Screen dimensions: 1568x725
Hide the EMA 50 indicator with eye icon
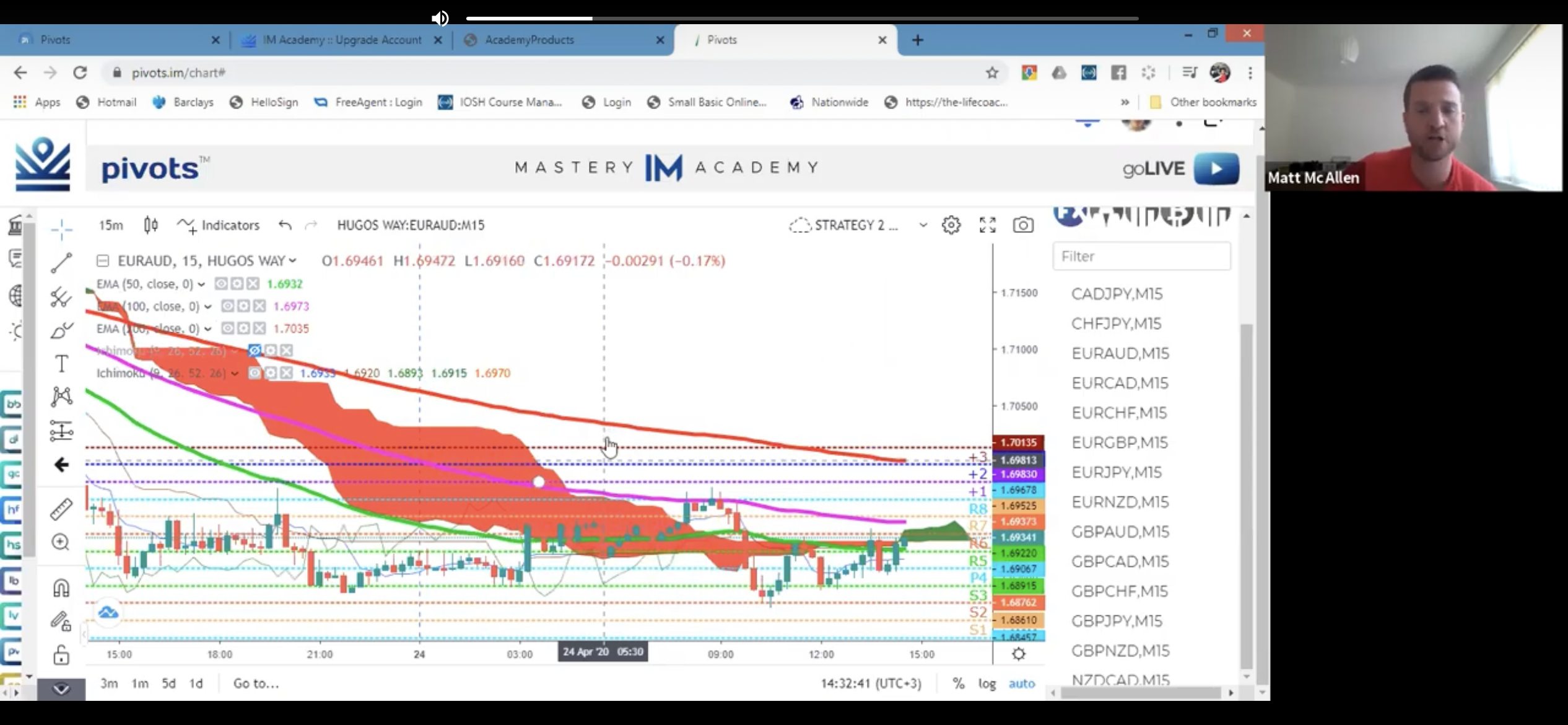(x=220, y=284)
